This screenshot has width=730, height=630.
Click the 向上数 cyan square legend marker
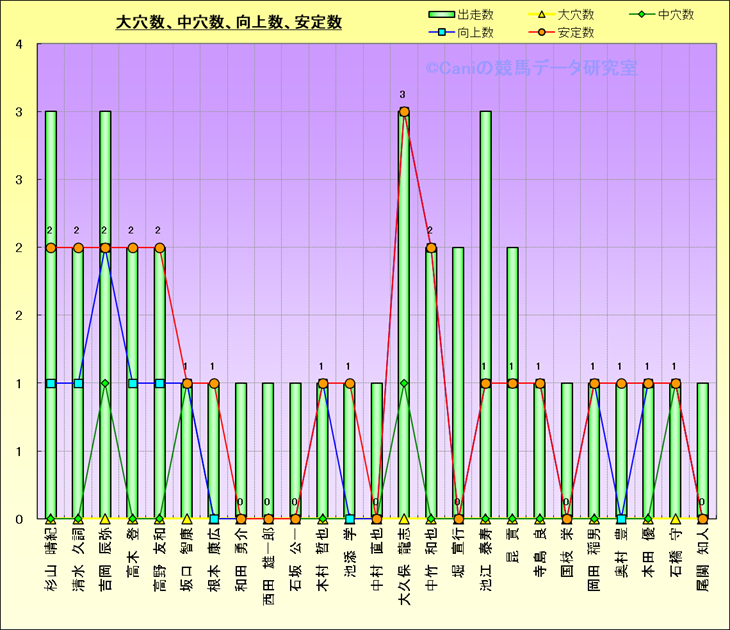tap(438, 32)
